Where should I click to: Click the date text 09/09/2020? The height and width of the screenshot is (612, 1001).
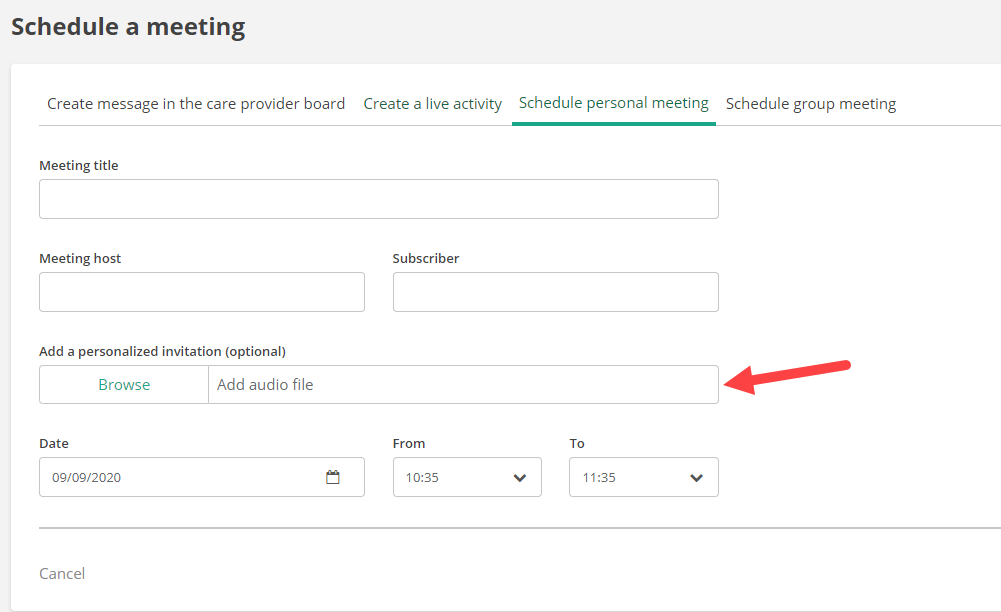[86, 478]
